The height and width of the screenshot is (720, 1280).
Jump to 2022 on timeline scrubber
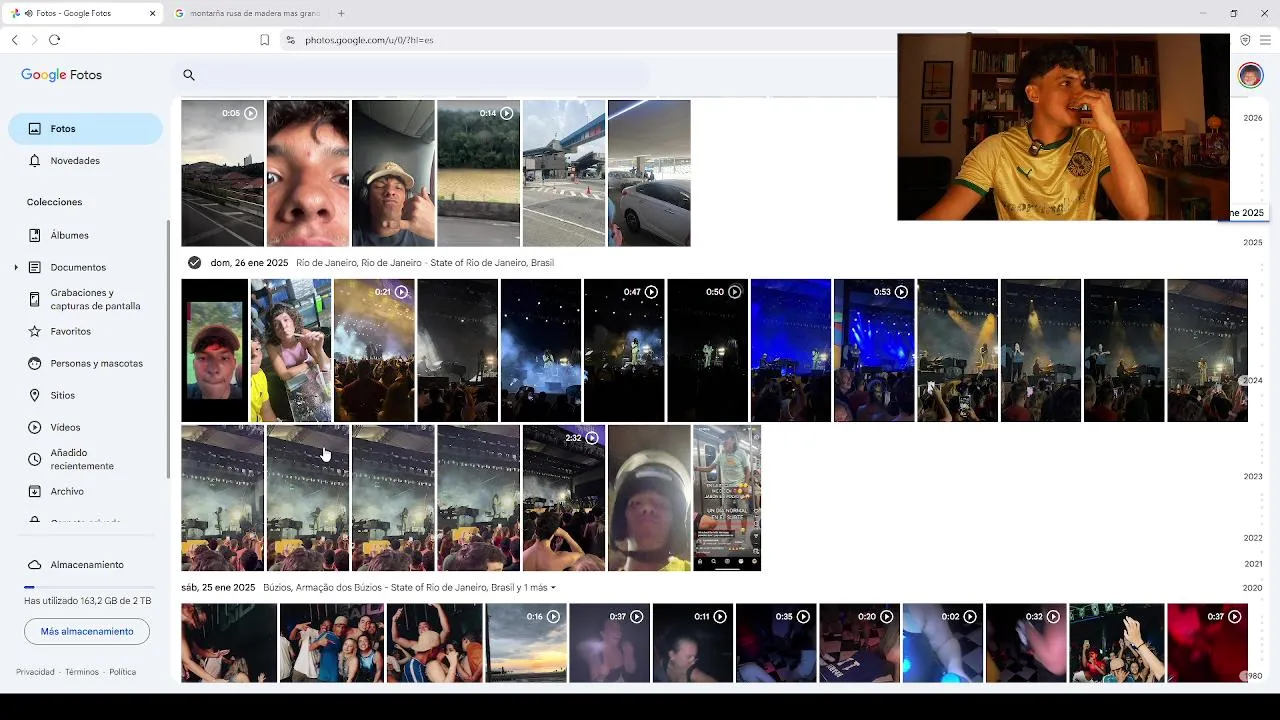(x=1253, y=538)
